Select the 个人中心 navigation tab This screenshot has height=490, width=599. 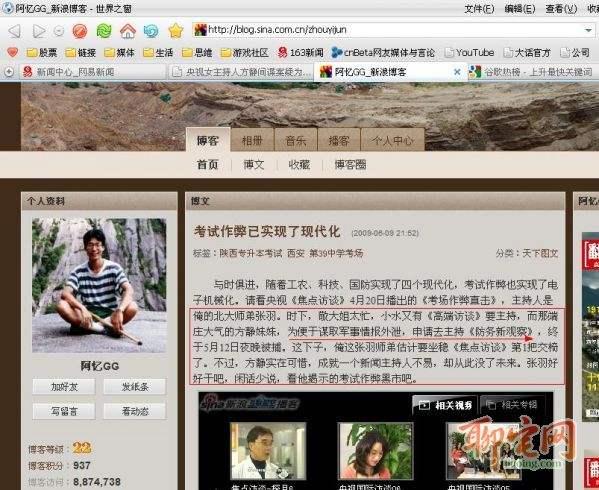[x=393, y=140]
